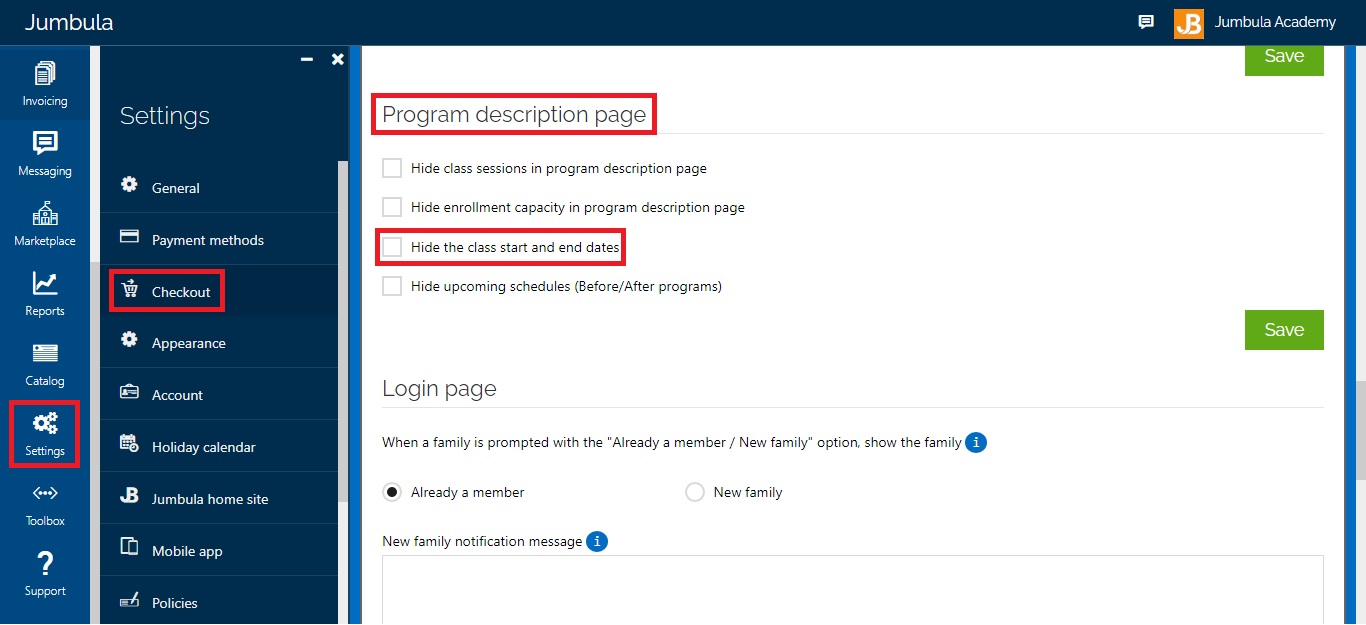Open the Catalog sidebar icon
This screenshot has width=1366, height=625.
click(45, 353)
